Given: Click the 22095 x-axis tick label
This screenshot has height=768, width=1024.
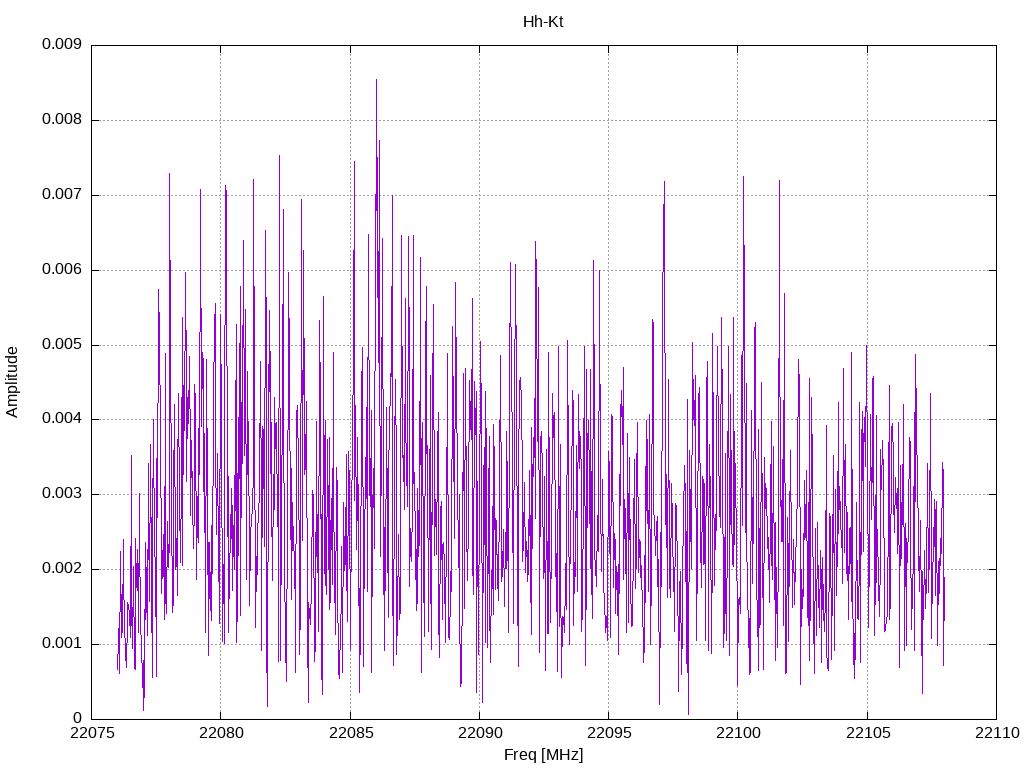Looking at the screenshot, I should (x=609, y=733).
